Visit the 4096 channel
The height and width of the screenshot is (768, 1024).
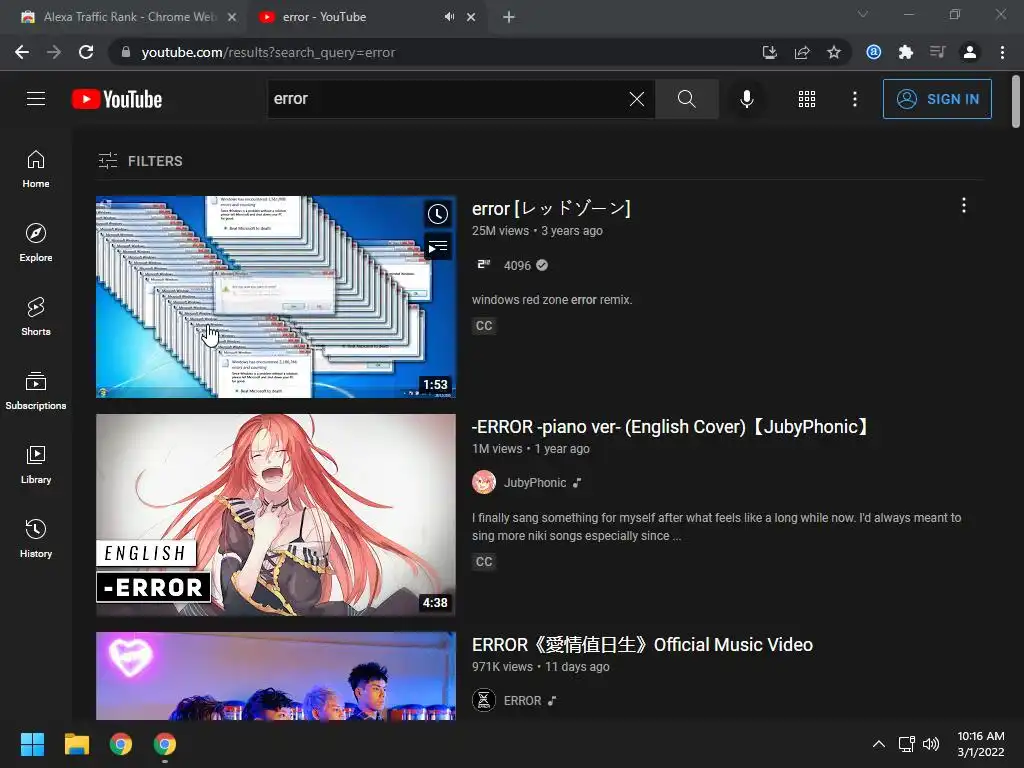(517, 265)
